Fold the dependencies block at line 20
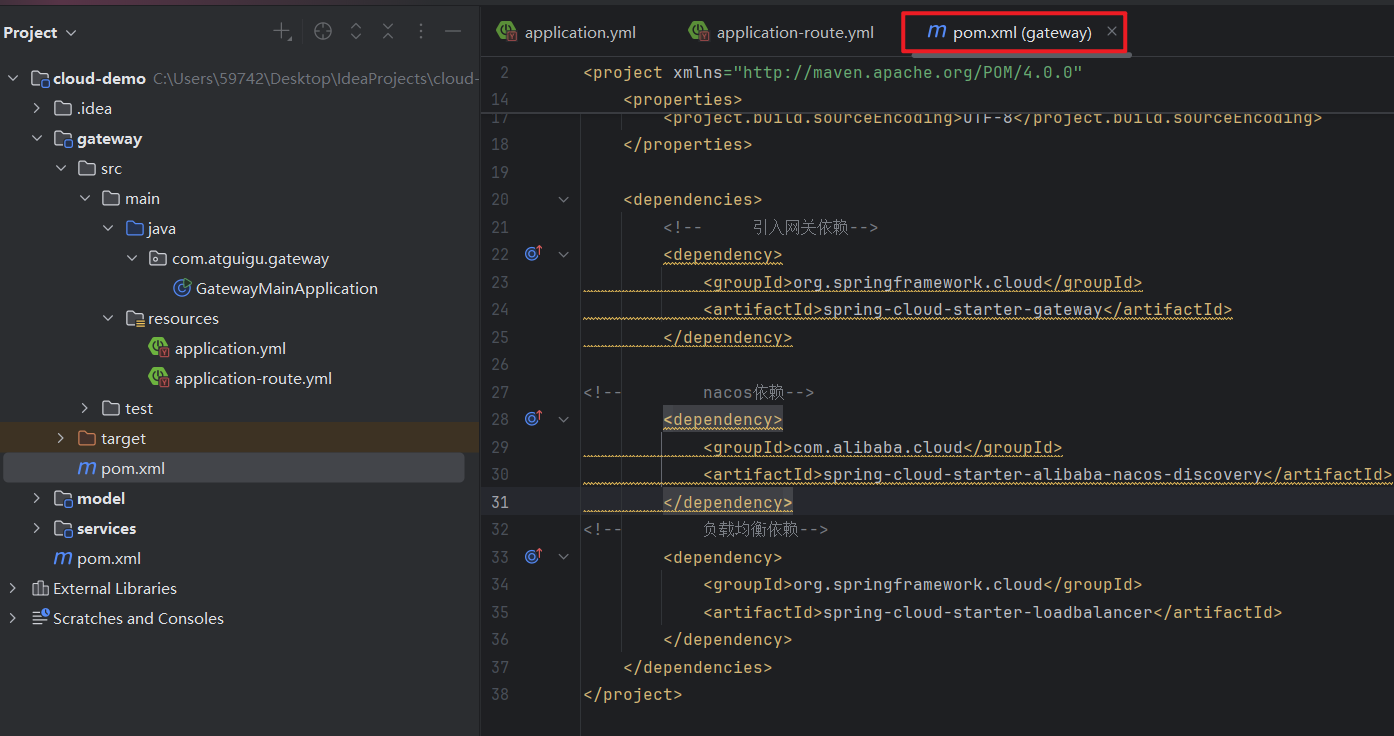 (x=564, y=199)
